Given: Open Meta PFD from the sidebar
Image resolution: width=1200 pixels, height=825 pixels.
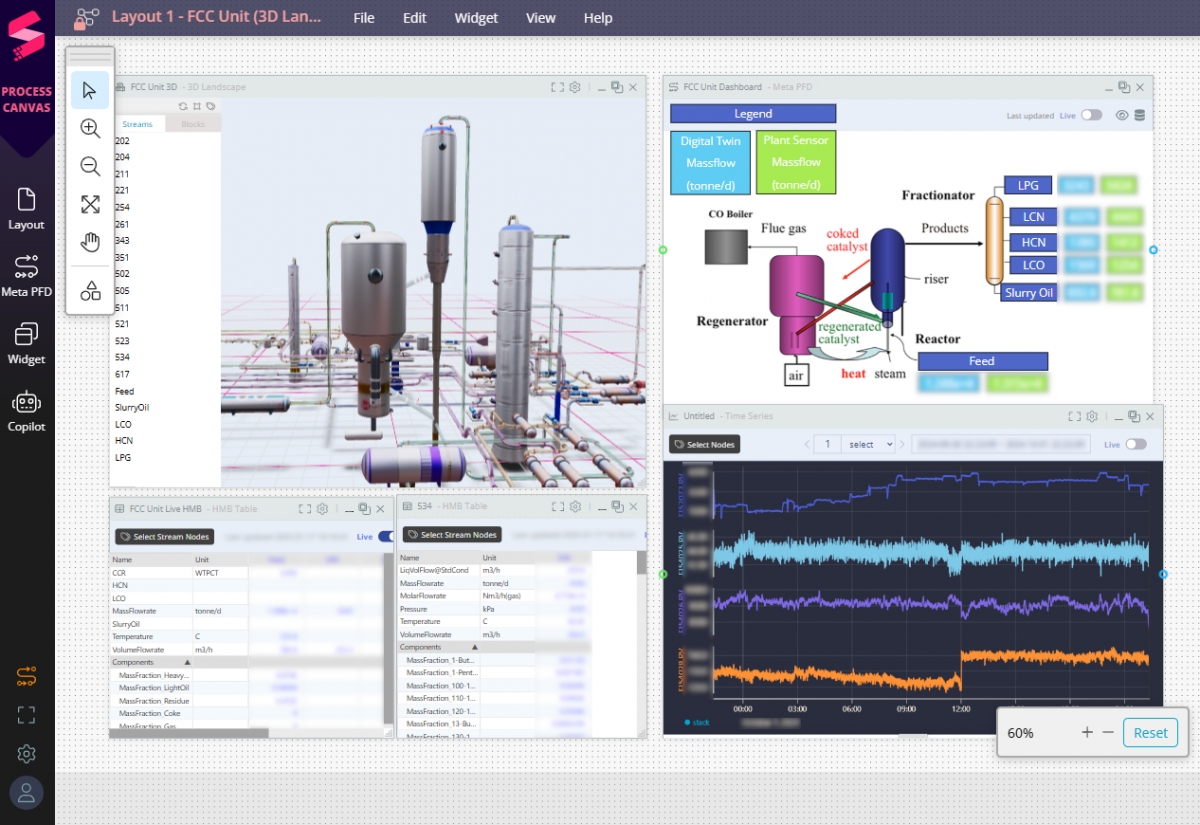Looking at the screenshot, I should point(27,277).
